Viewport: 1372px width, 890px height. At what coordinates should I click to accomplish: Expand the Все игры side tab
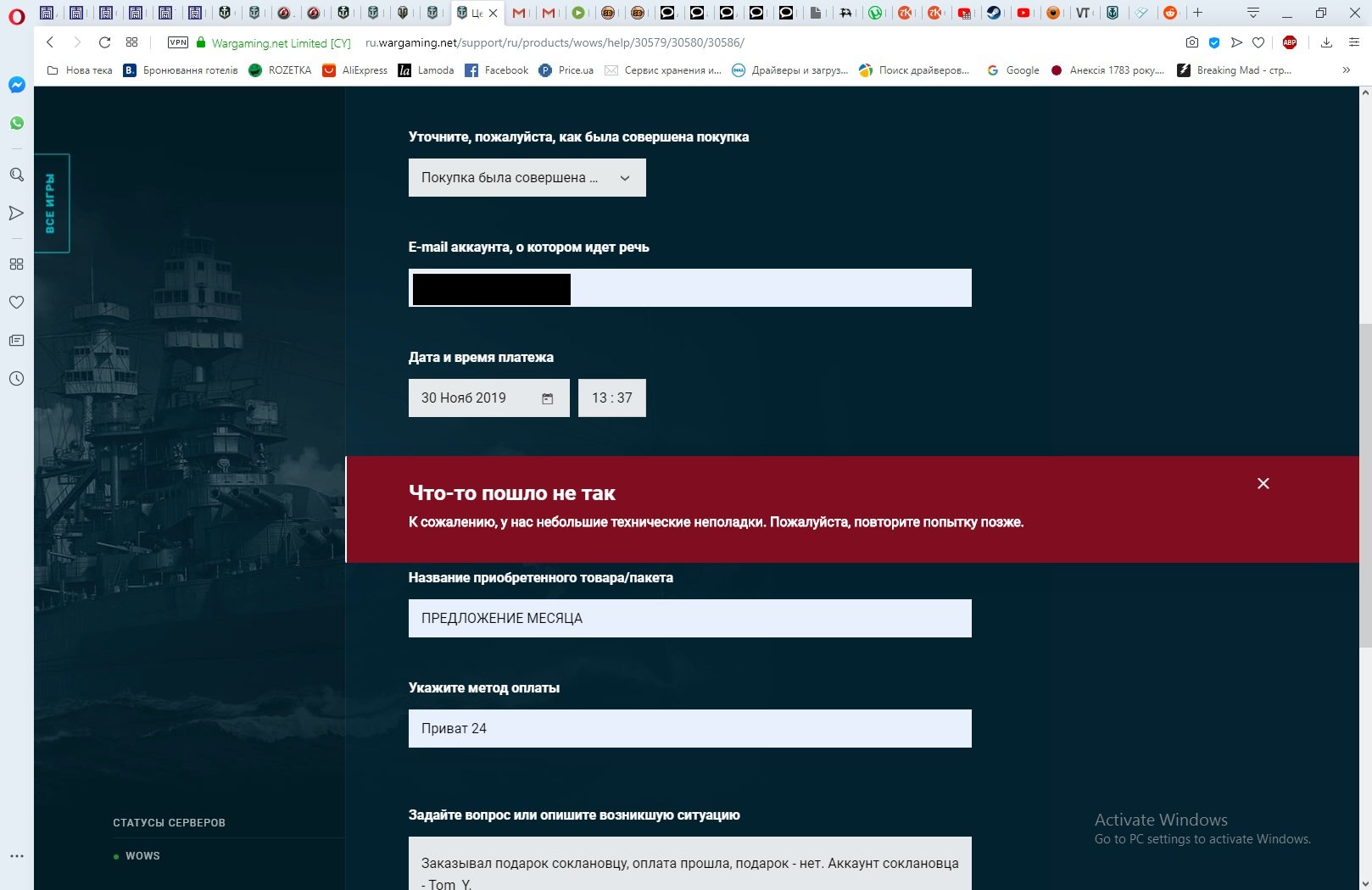tap(51, 203)
